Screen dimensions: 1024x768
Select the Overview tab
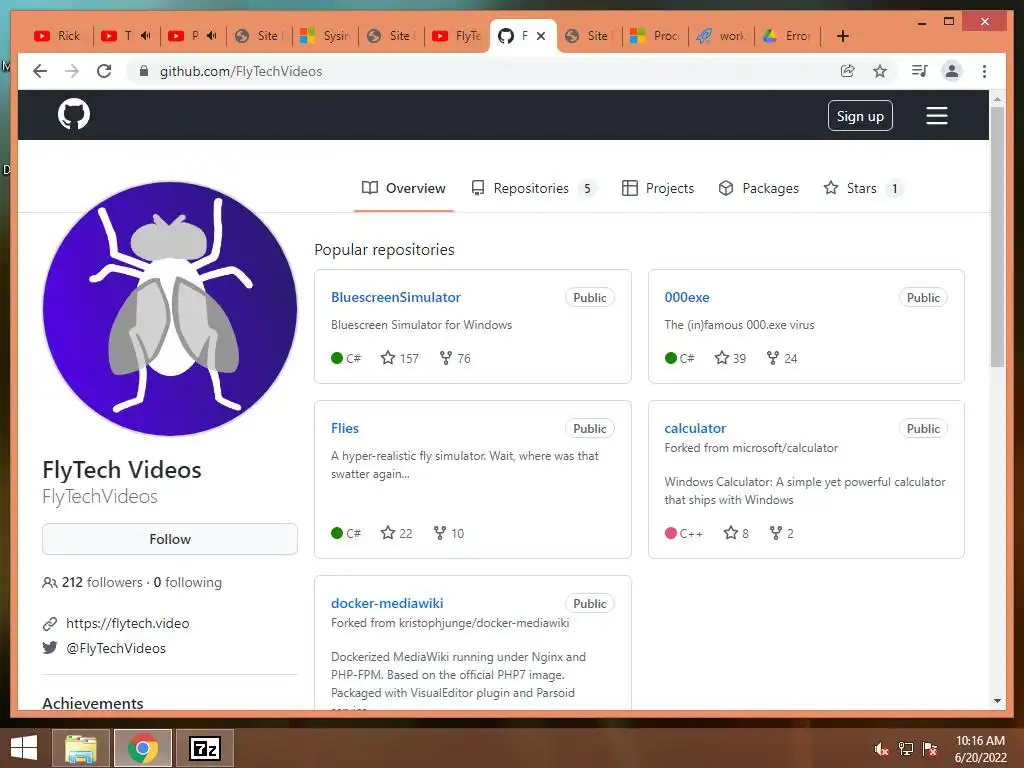point(404,188)
